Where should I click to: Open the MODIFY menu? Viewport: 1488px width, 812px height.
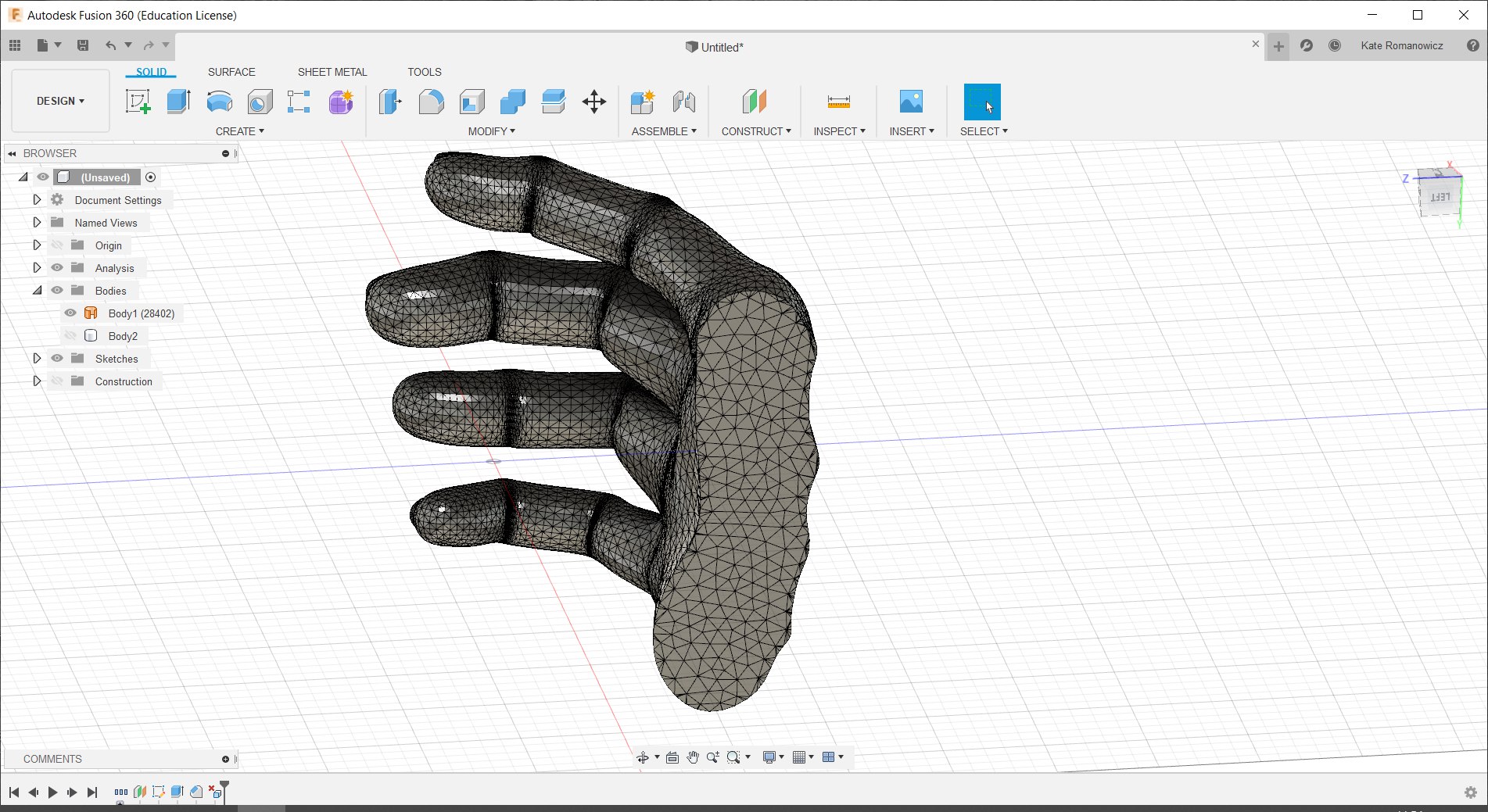[x=492, y=131]
